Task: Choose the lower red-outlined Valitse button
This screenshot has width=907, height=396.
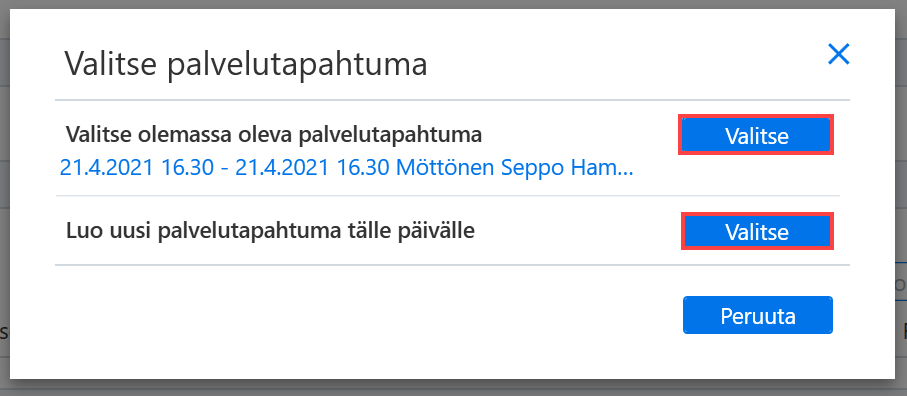Action: click(x=757, y=231)
